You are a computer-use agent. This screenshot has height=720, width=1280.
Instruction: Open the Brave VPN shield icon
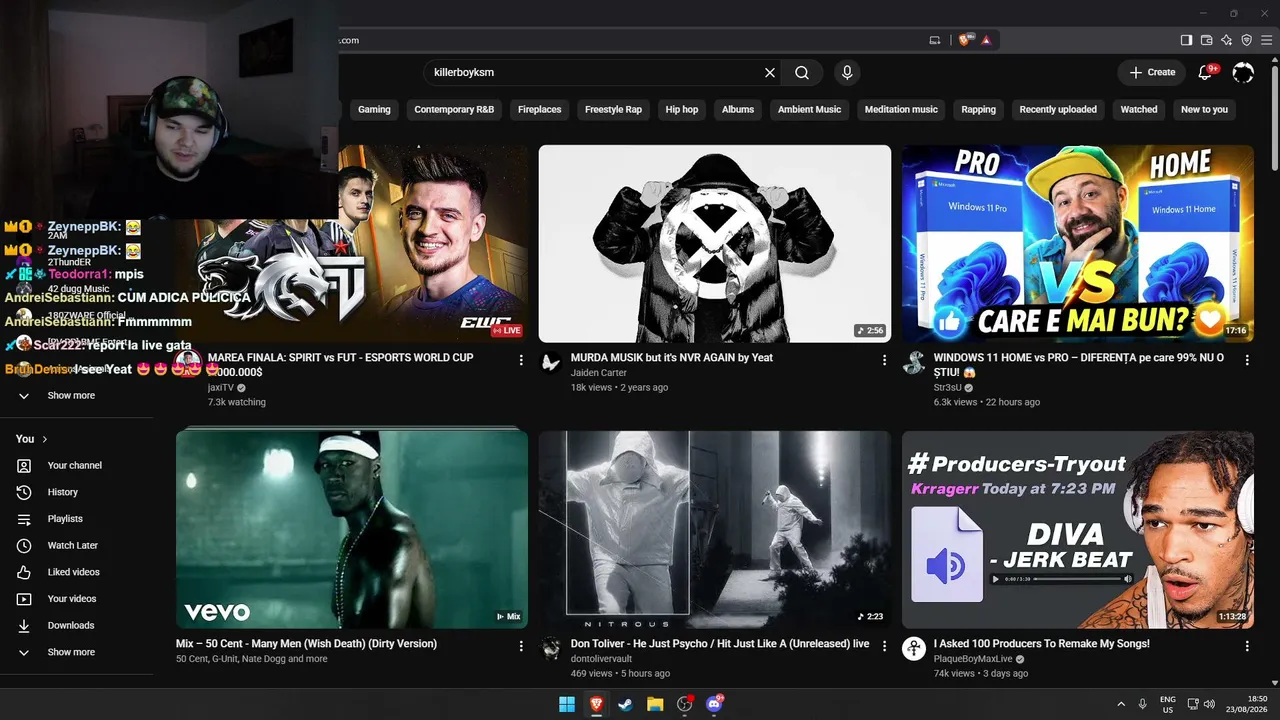(x=1246, y=40)
